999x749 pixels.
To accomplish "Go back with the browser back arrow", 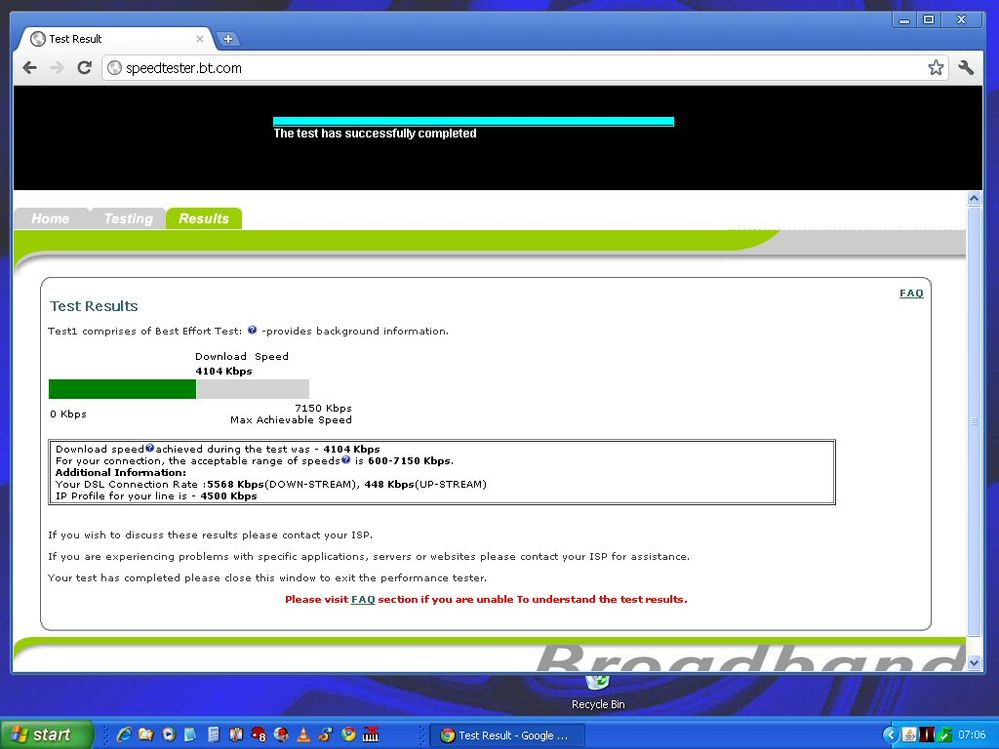I will [29, 68].
